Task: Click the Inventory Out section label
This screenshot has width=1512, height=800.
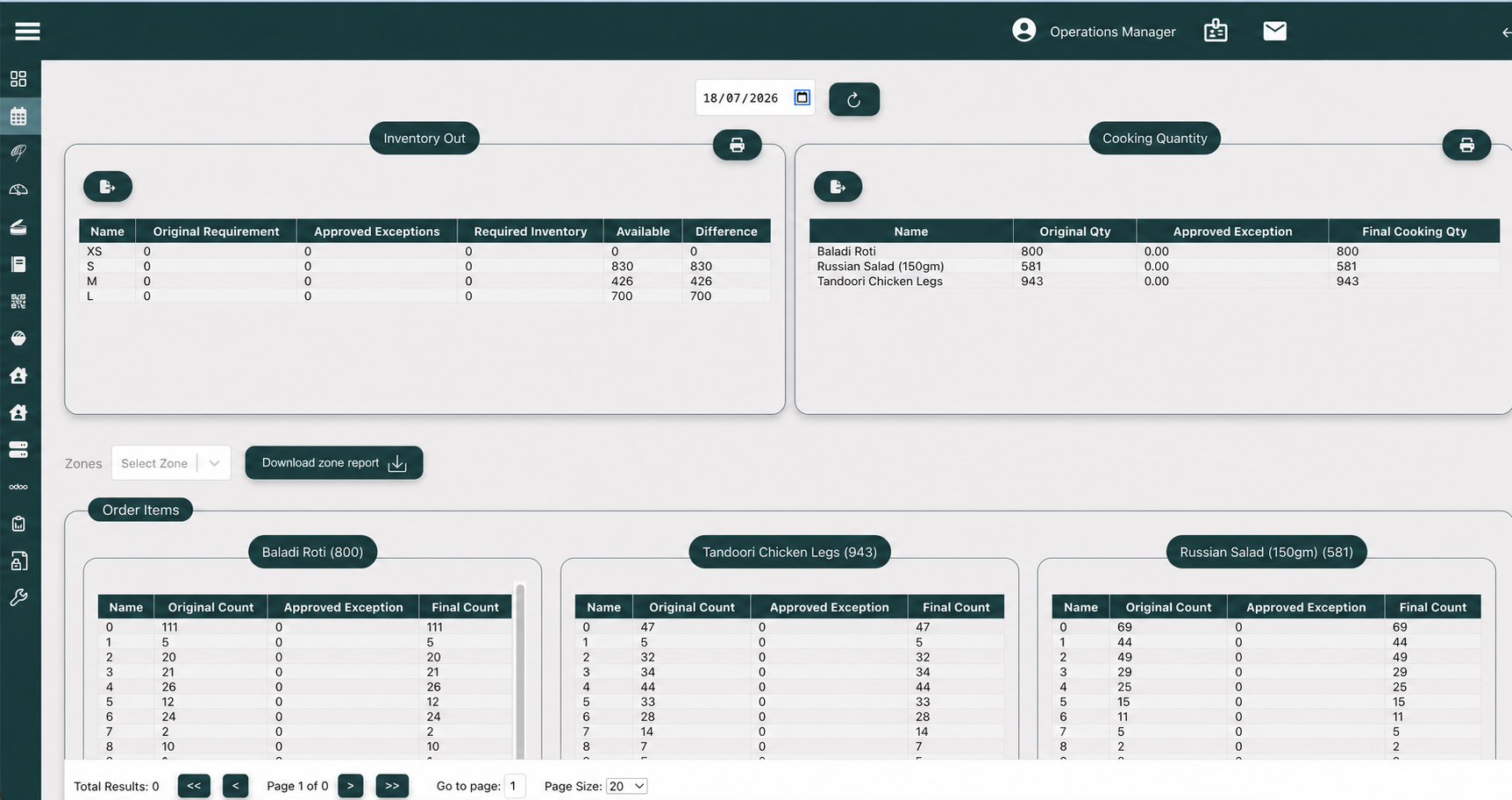Action: [x=424, y=138]
